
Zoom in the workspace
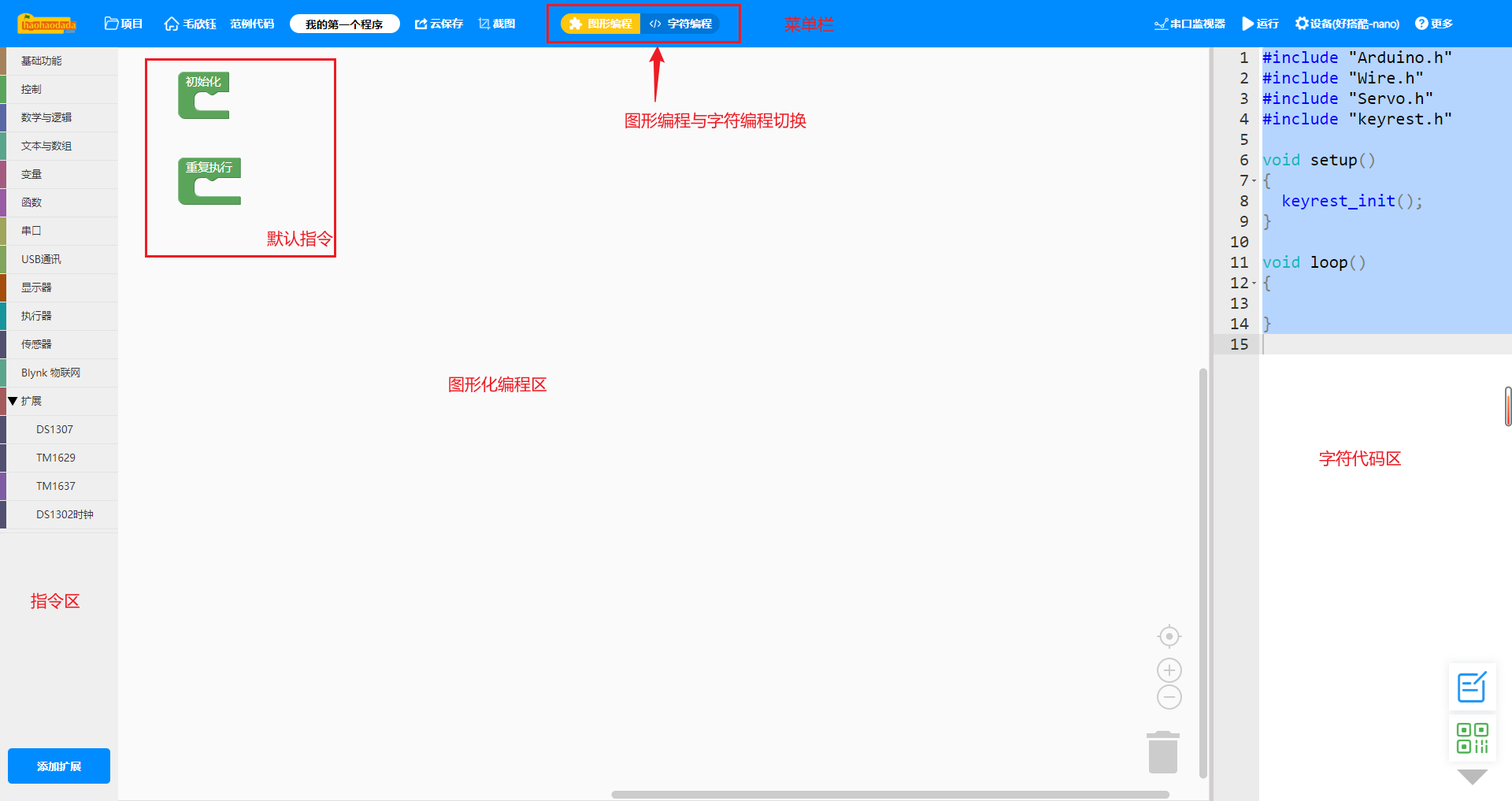(x=1169, y=670)
